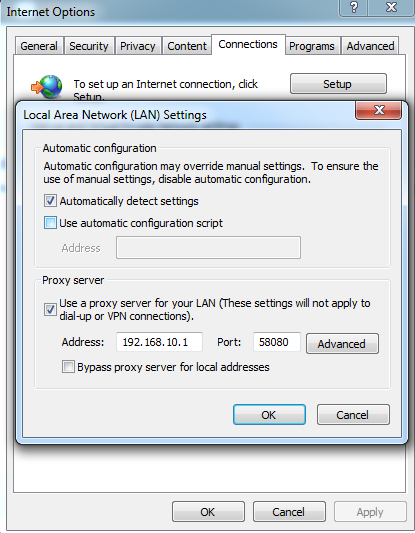Go to the Content tab
415x533 pixels.
[x=187, y=46]
